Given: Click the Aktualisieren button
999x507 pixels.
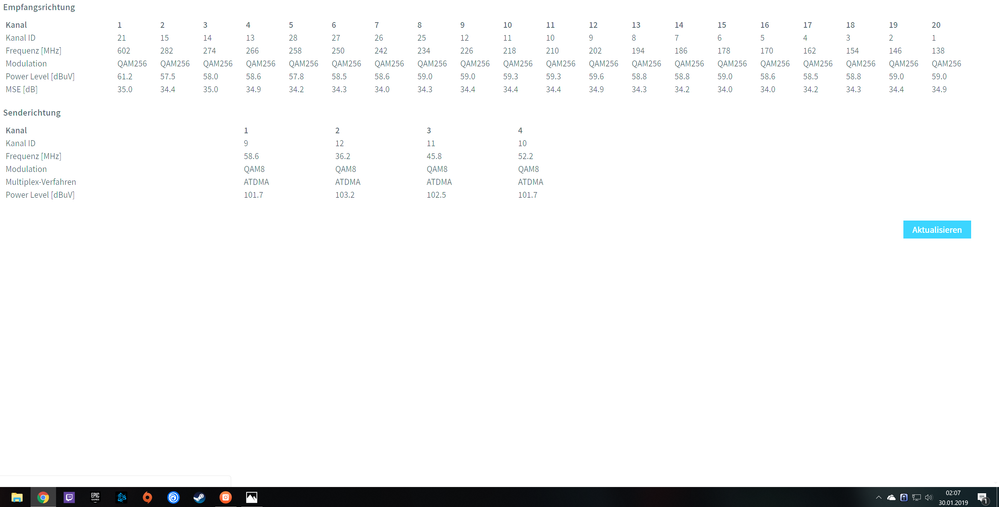Looking at the screenshot, I should pyautogui.click(x=937, y=230).
